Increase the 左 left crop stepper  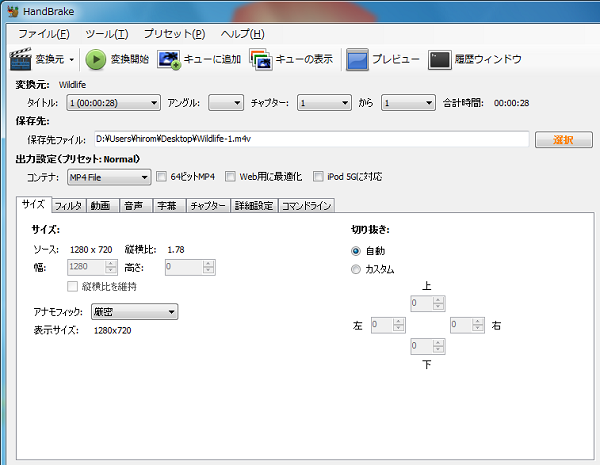click(399, 322)
